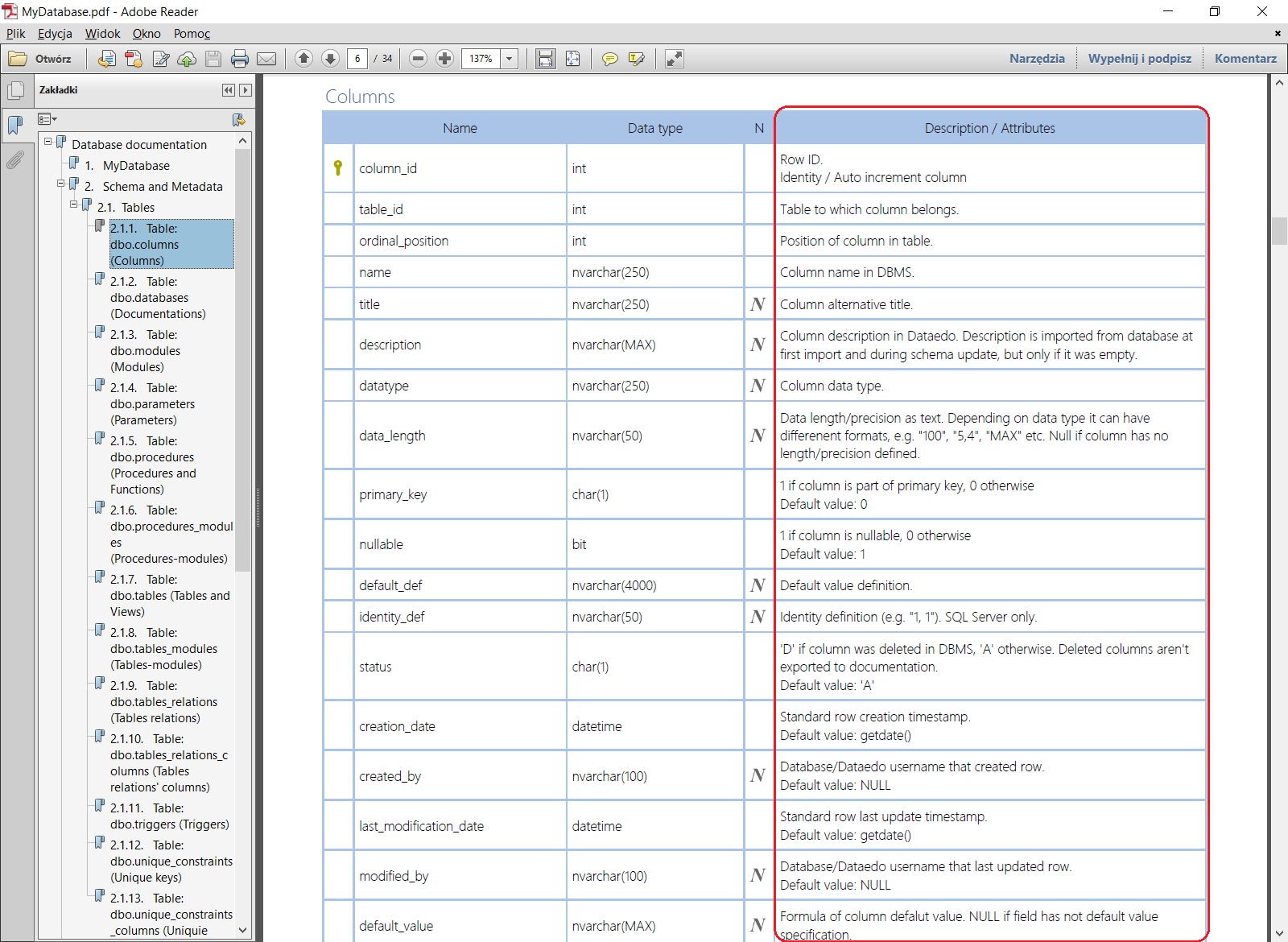
Task: Collapse the 2.1 Tables bookmark node
Action: click(74, 205)
